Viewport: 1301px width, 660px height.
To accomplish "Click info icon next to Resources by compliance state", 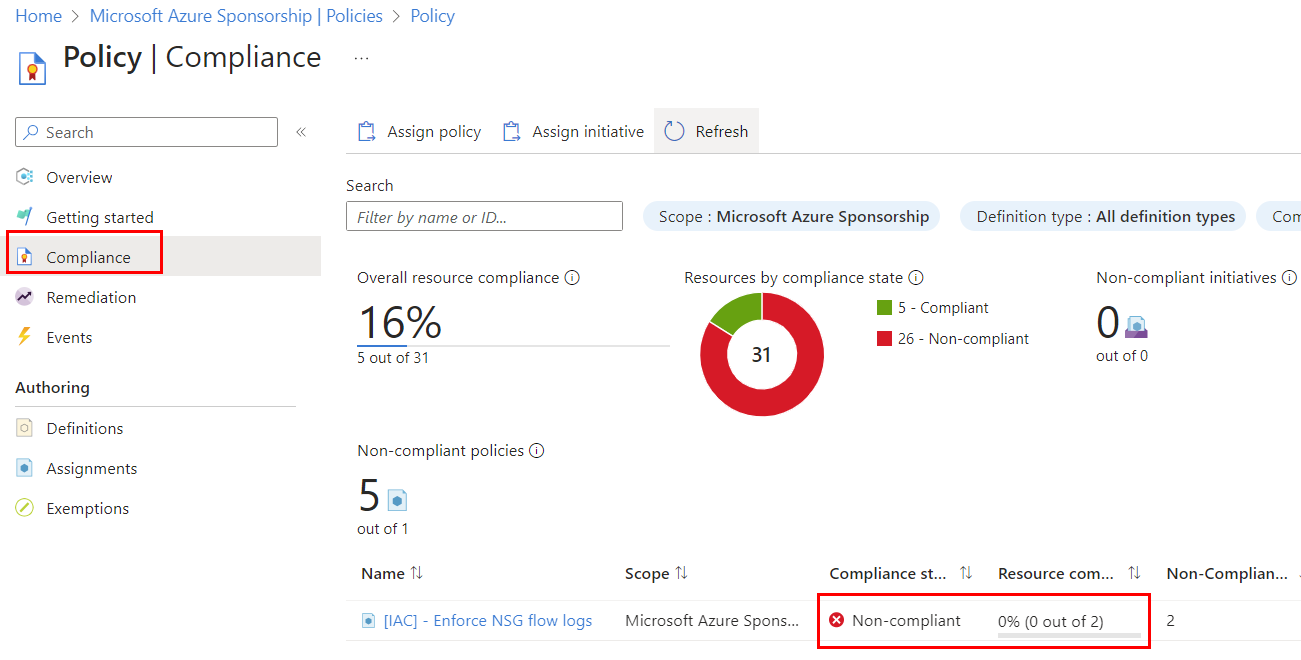I will point(915,278).
